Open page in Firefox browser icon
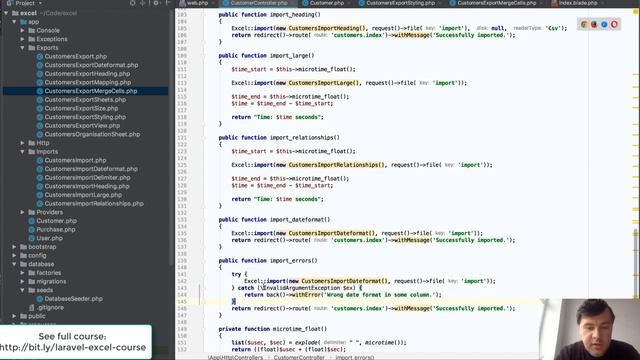640x360 pixels. coord(594,24)
